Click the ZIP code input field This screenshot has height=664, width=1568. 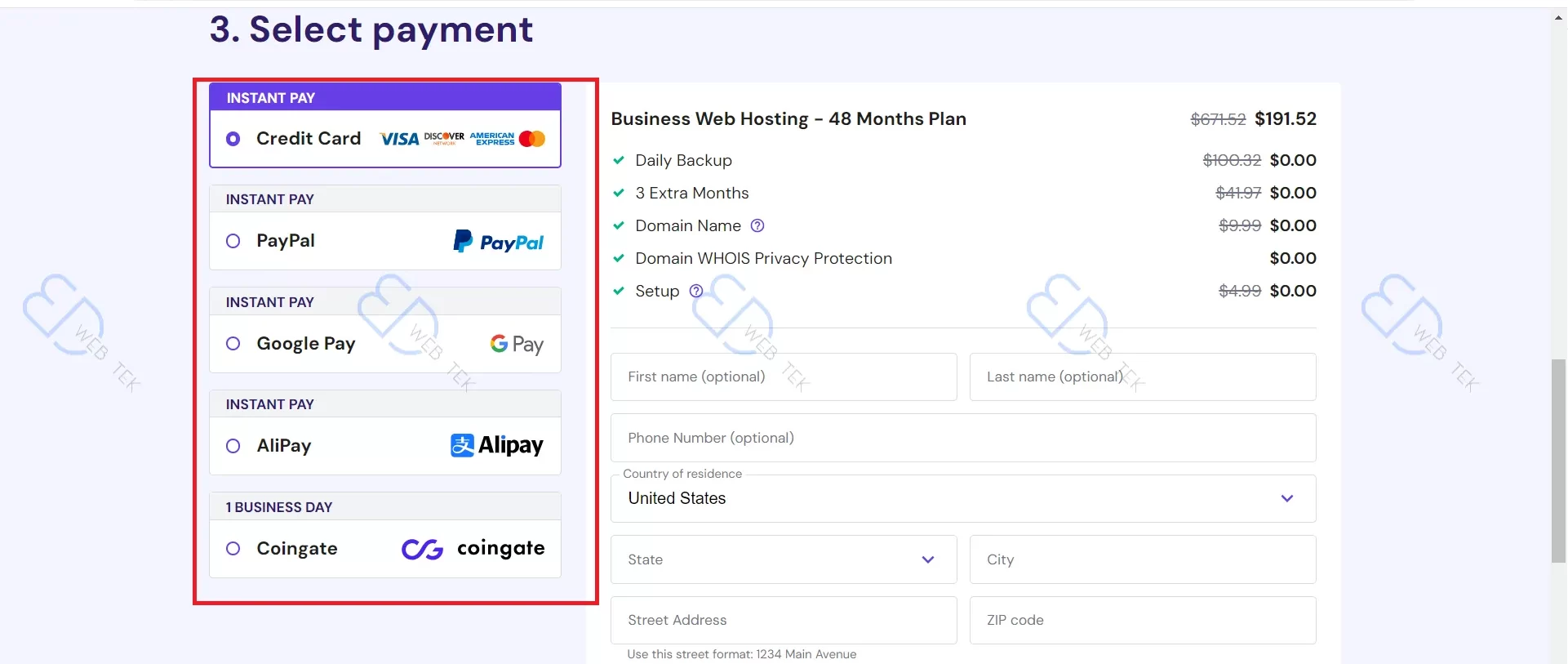1143,620
